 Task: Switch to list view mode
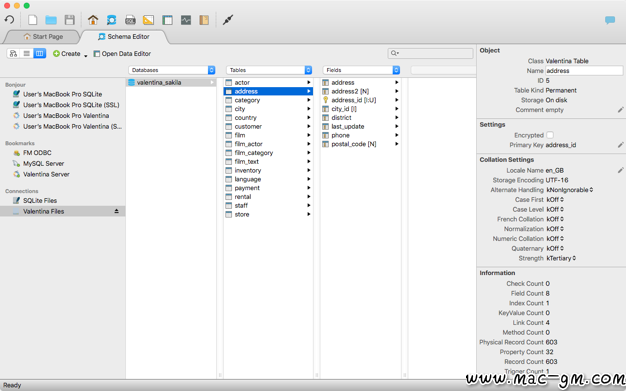[26, 54]
